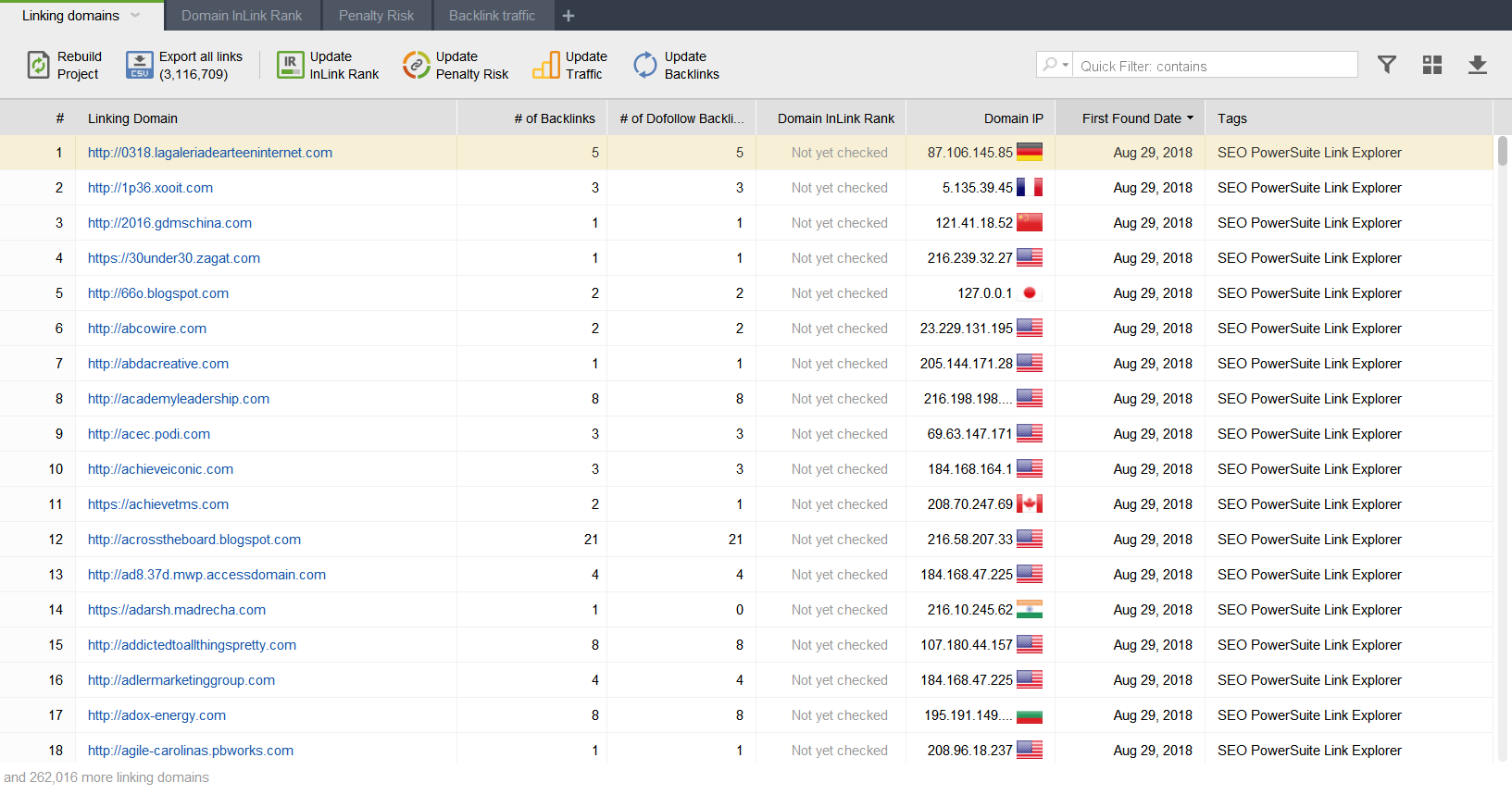This screenshot has width=1512, height=795.
Task: Add a new workspace tab
Action: pos(569,16)
